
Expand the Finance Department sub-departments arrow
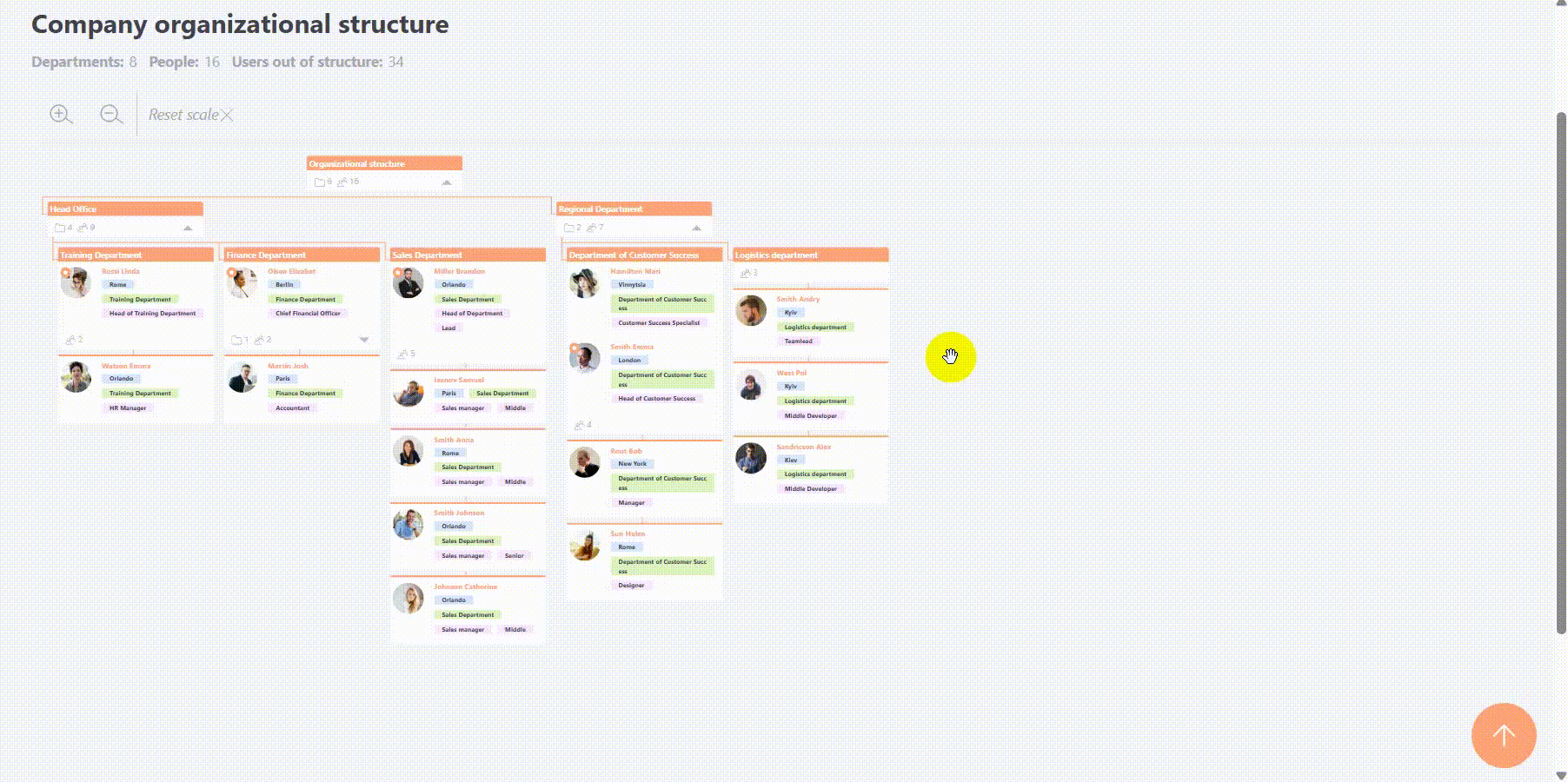pyautogui.click(x=364, y=340)
